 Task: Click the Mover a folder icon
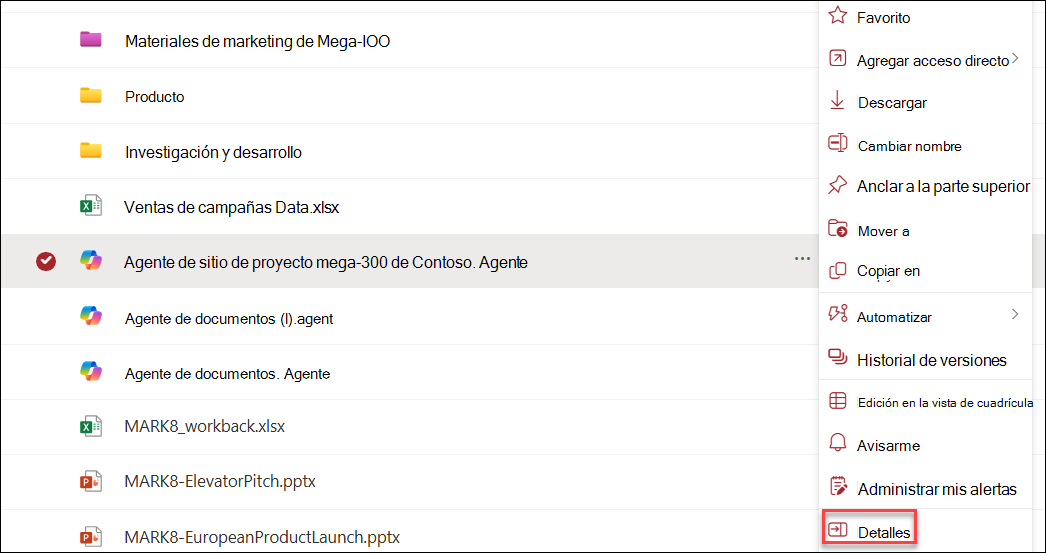pyautogui.click(x=838, y=230)
